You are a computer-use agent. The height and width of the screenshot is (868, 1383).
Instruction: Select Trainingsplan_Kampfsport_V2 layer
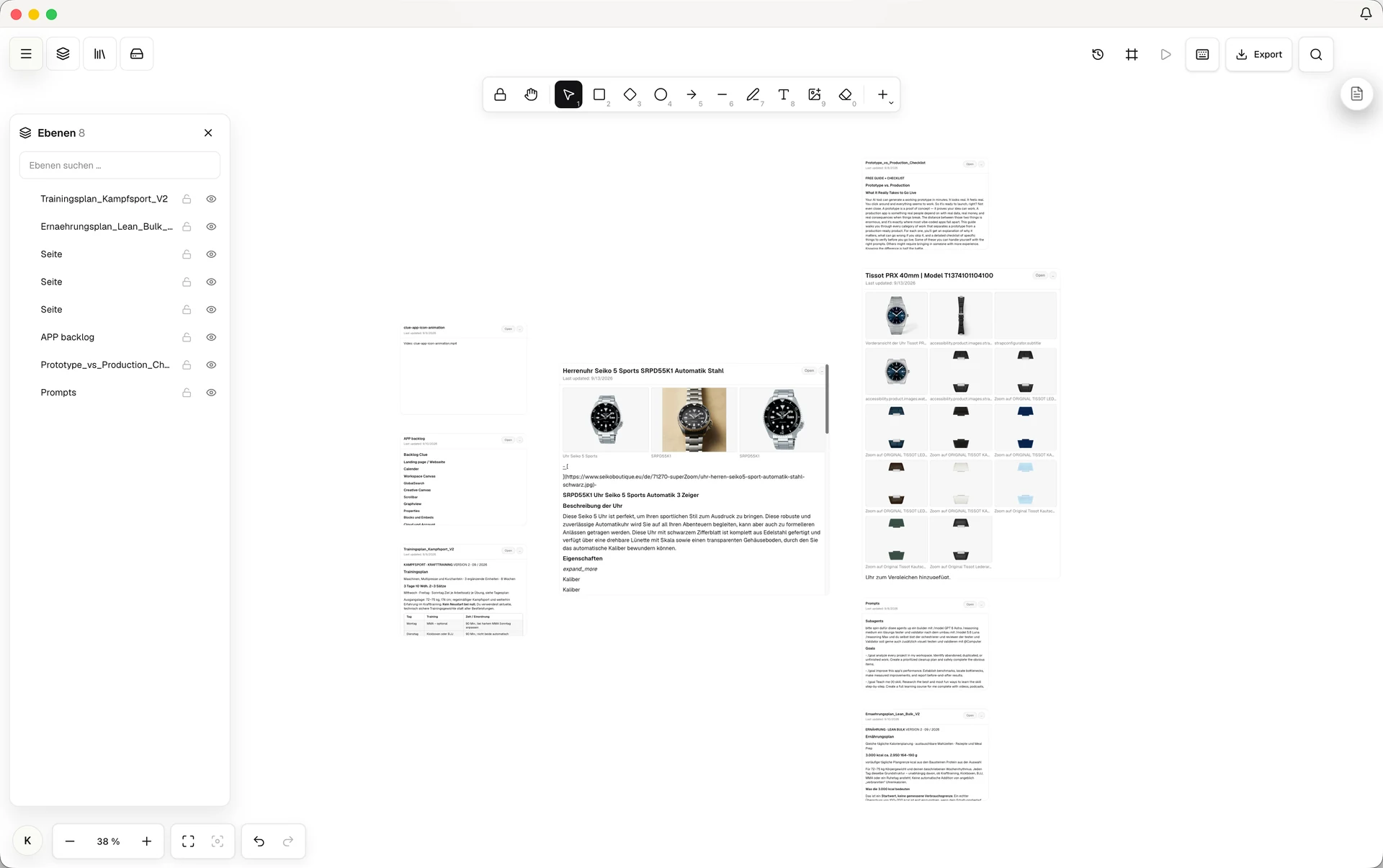(104, 199)
